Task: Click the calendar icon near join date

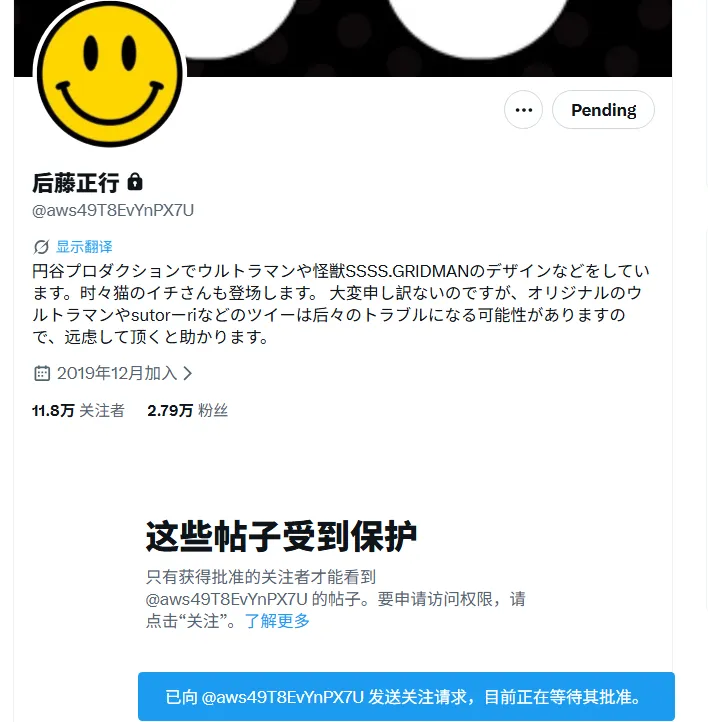Action: coord(42,373)
